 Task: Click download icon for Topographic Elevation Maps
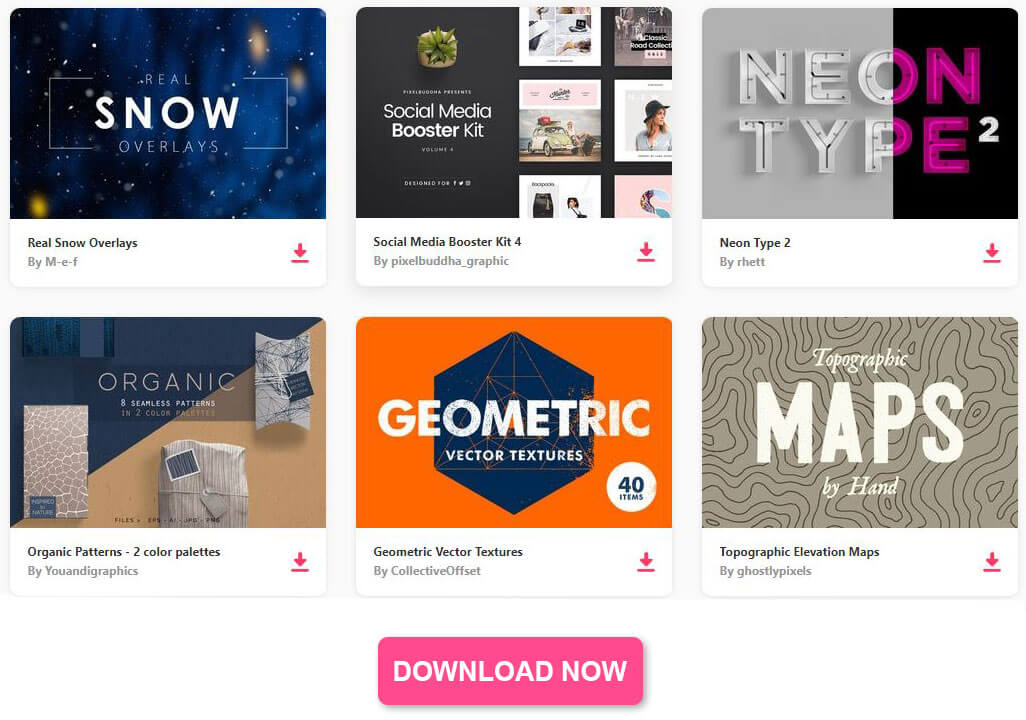point(992,562)
